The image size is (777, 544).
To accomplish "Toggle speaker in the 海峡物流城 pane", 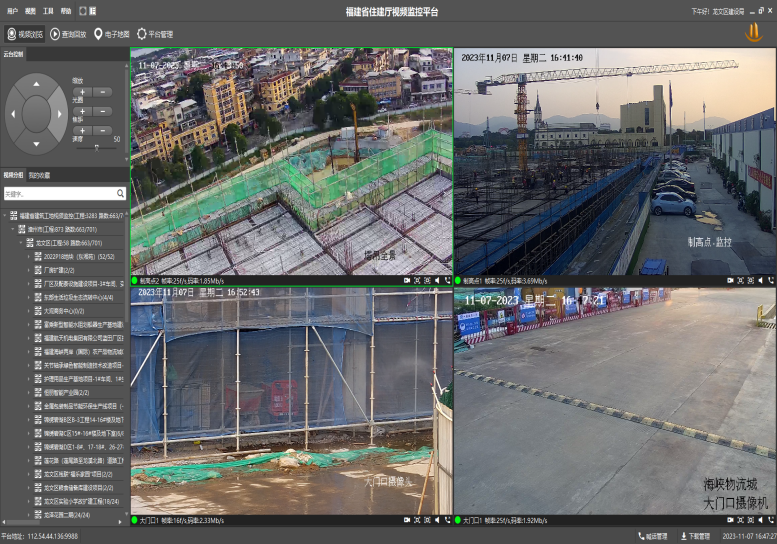I will [761, 520].
